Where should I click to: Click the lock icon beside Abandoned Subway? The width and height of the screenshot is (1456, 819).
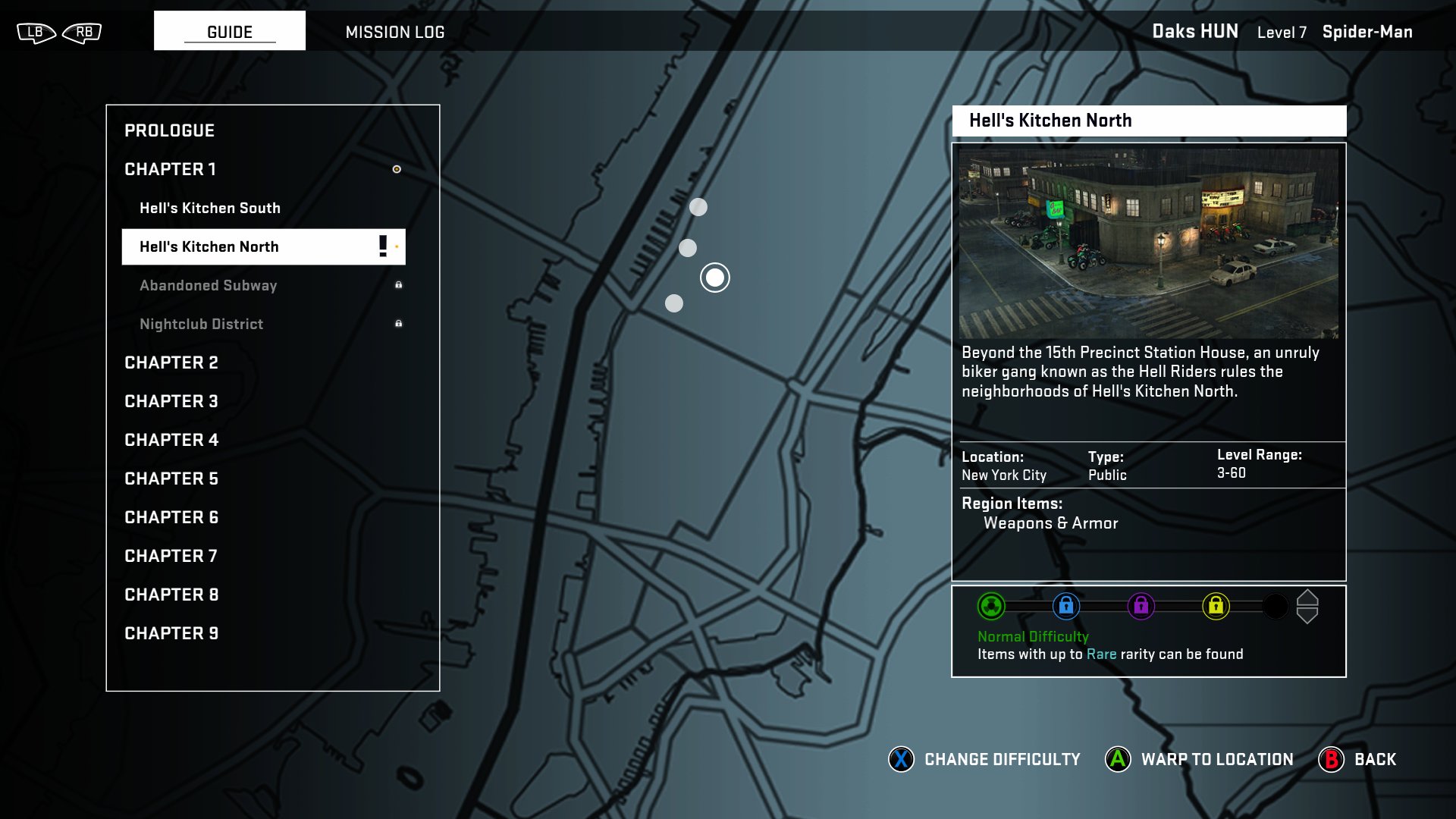[399, 285]
